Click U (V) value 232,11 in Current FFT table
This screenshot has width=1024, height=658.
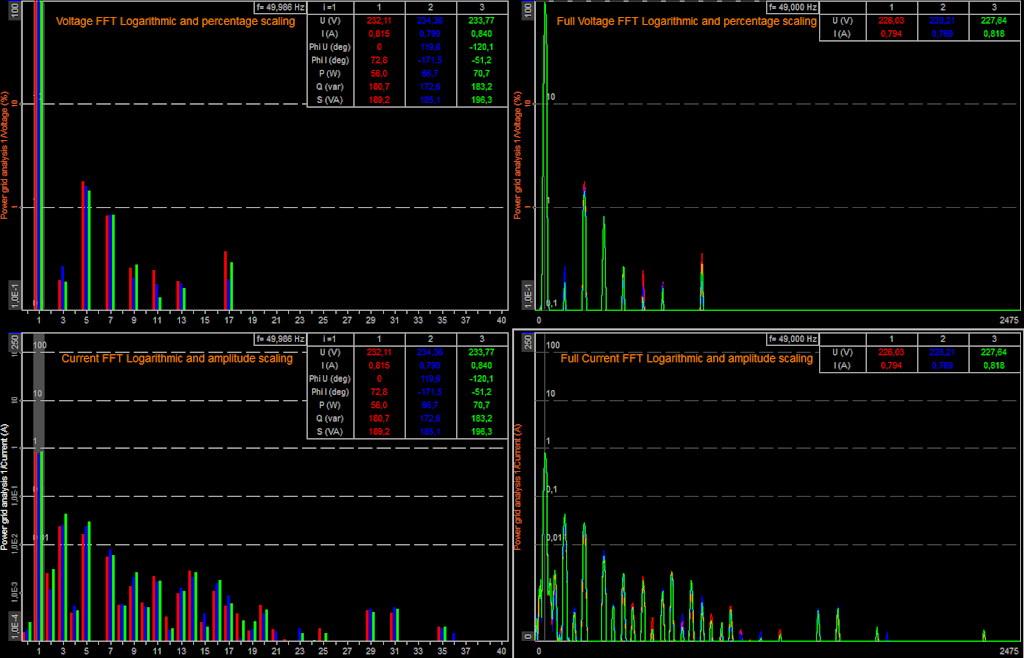click(x=379, y=352)
